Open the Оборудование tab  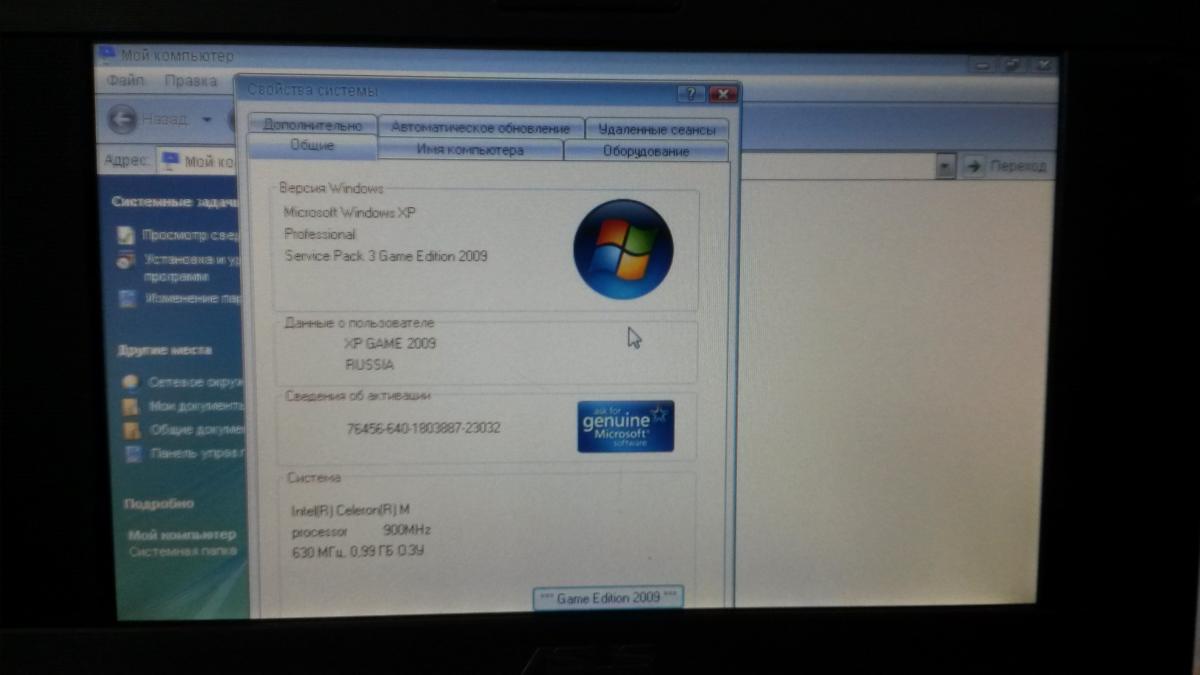646,151
